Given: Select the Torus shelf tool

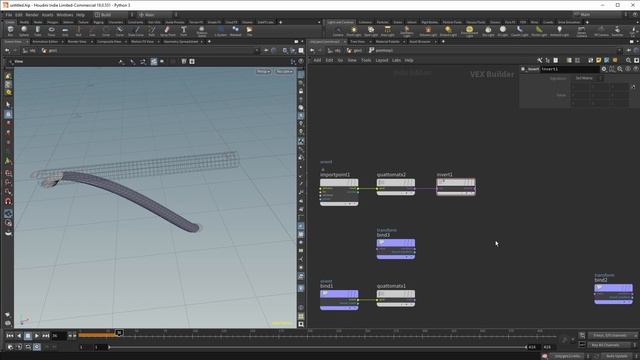Looking at the screenshot, I should pyautogui.click(x=51, y=31).
